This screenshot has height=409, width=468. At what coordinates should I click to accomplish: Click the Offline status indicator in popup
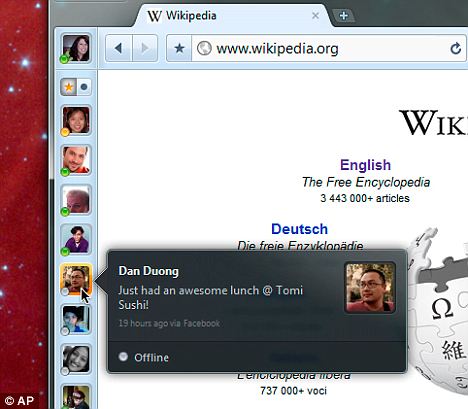tap(144, 357)
